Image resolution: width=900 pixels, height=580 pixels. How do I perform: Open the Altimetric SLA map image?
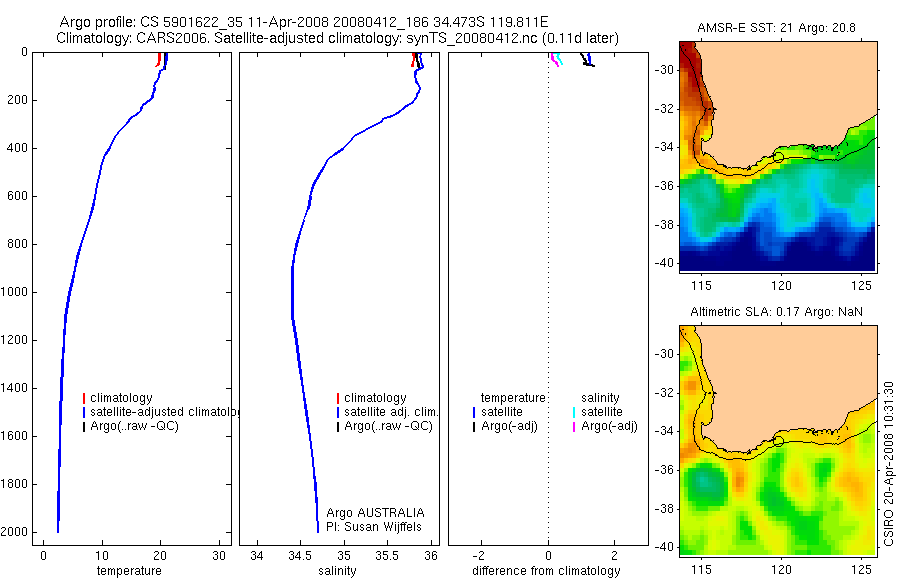pyautogui.click(x=778, y=440)
